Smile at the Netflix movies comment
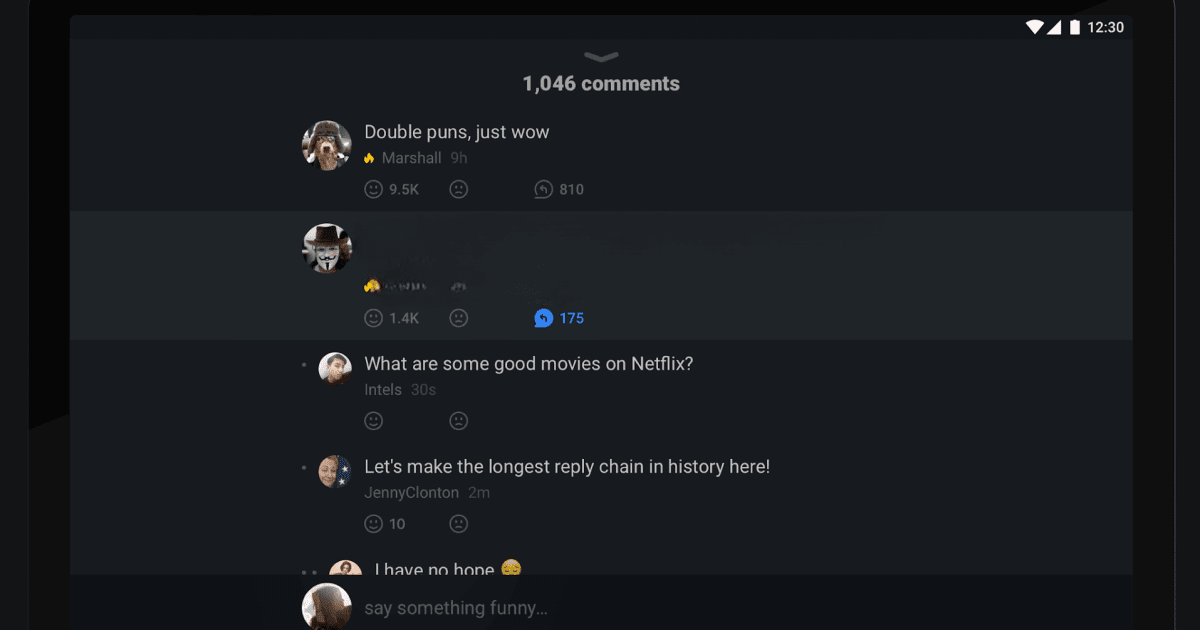 tap(374, 421)
